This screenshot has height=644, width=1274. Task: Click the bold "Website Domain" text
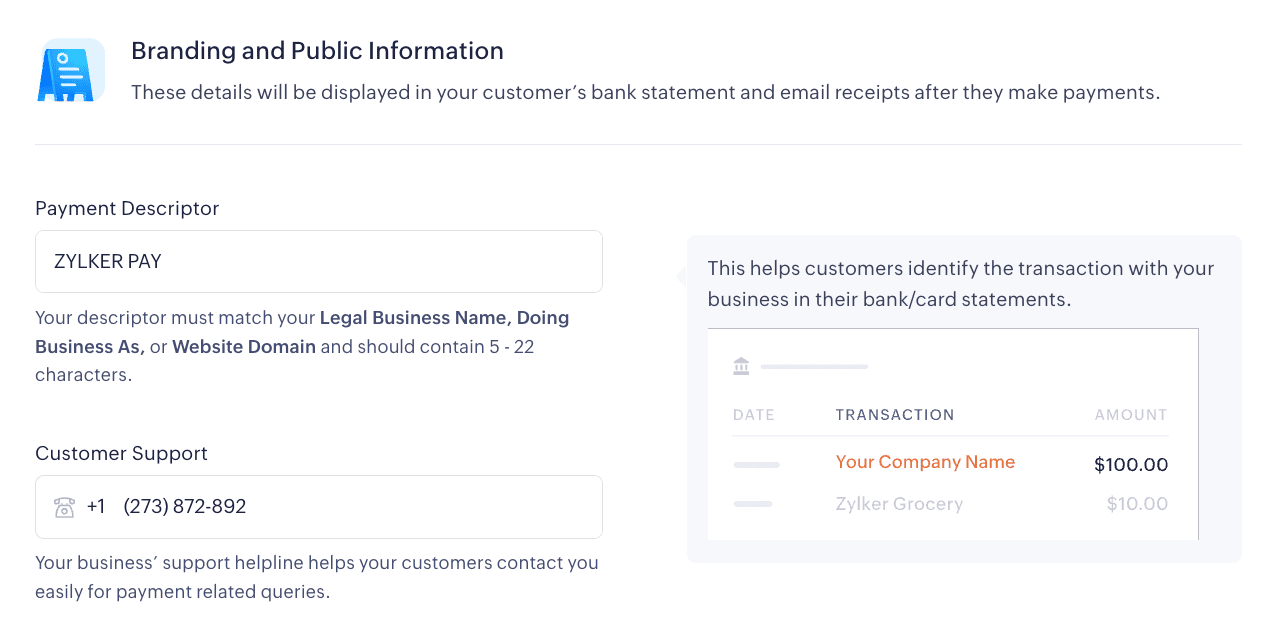pos(244,347)
